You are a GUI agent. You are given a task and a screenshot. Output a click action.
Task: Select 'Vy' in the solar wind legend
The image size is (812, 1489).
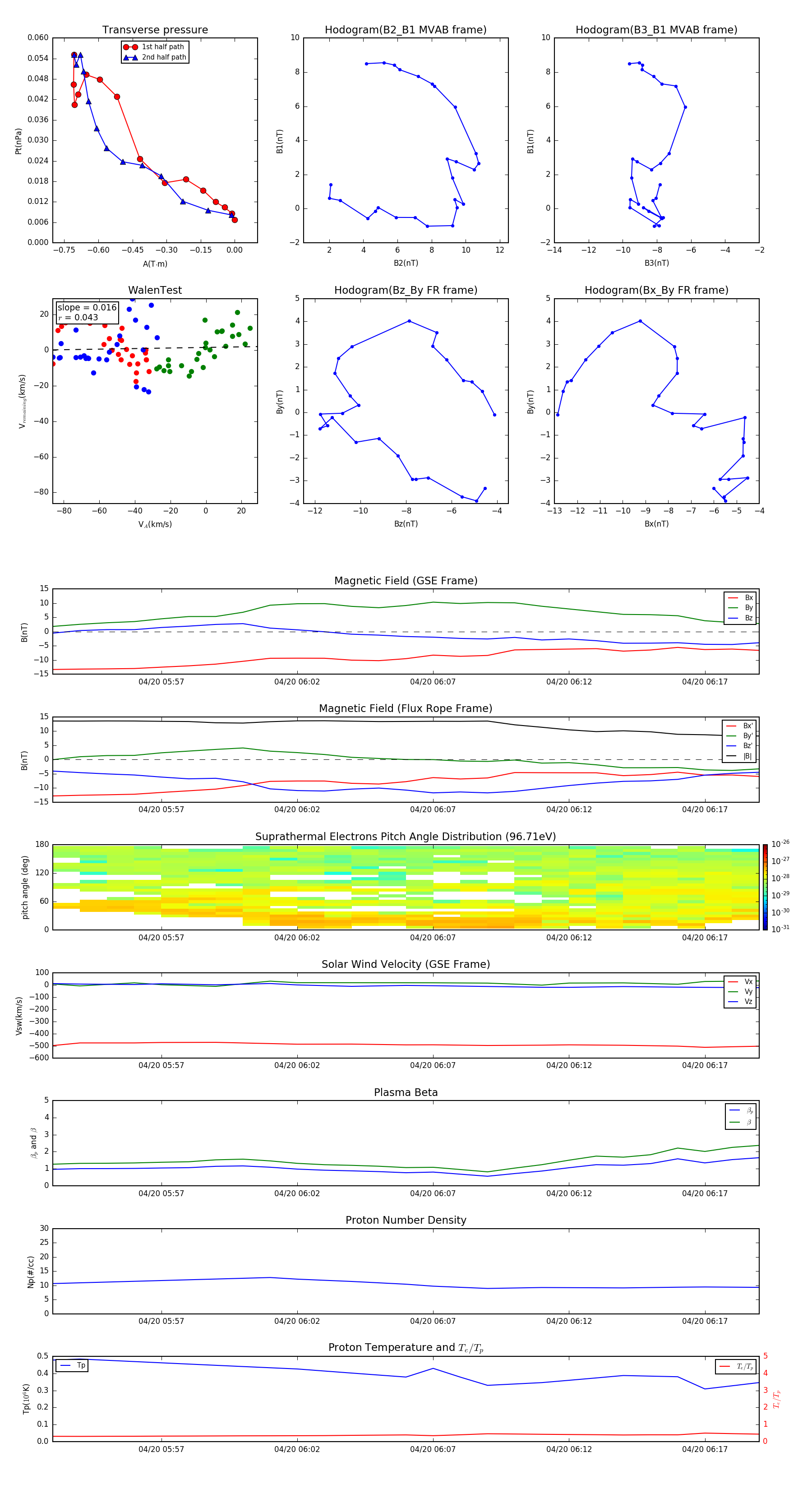[740, 991]
